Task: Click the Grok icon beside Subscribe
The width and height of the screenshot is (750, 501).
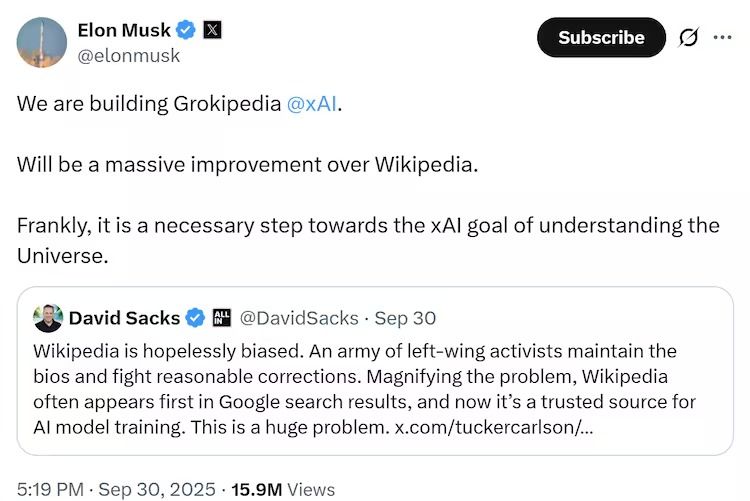Action: pos(688,38)
